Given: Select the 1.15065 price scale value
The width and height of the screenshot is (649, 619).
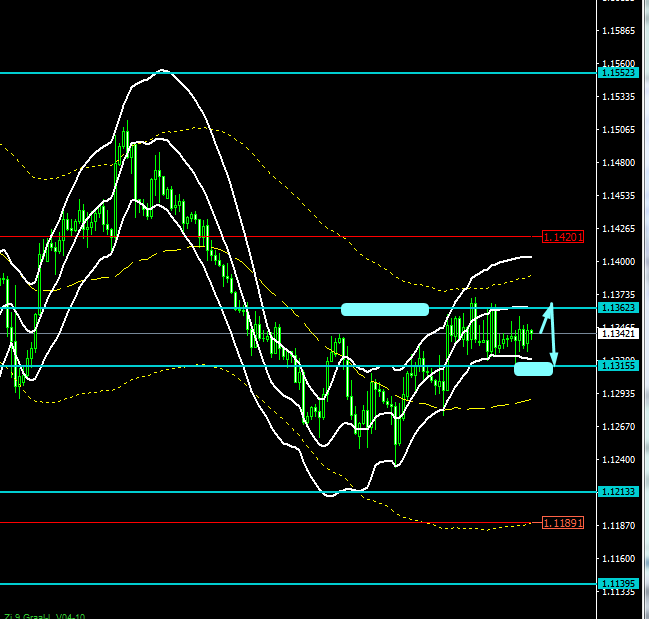Looking at the screenshot, I should pyautogui.click(x=620, y=129).
